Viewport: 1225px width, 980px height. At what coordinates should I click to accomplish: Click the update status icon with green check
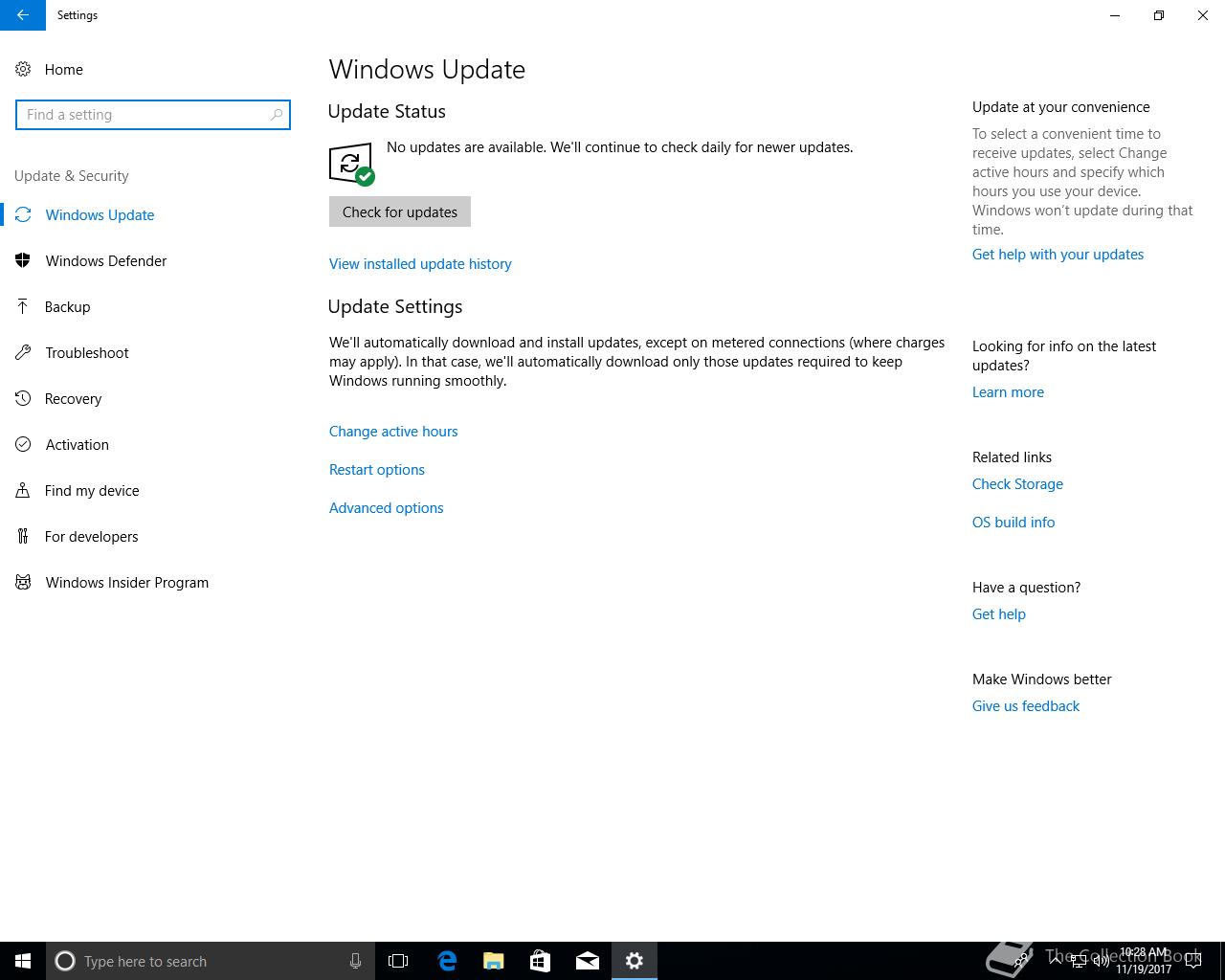(351, 165)
